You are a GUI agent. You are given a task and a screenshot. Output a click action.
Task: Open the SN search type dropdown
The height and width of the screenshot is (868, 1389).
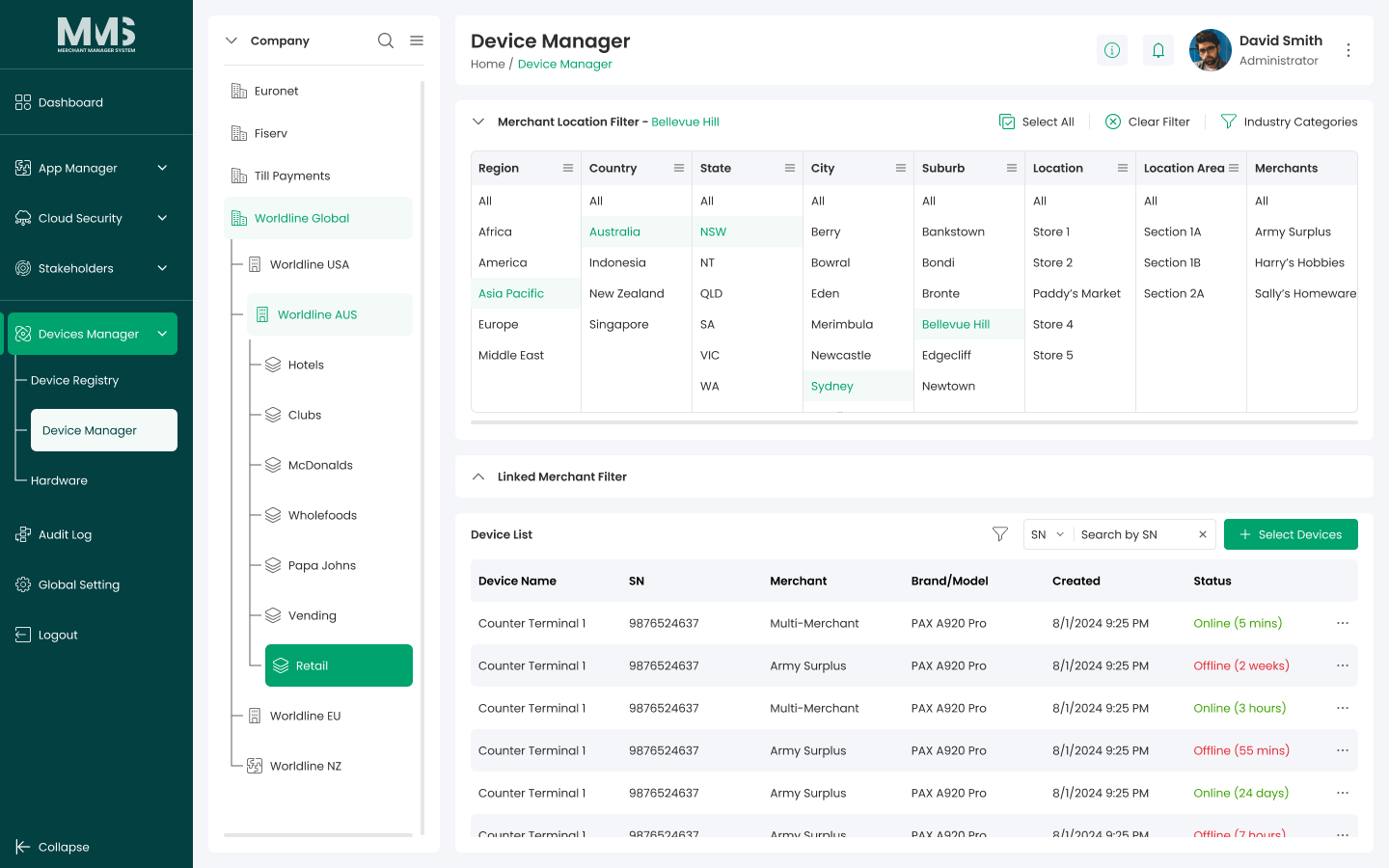pyautogui.click(x=1048, y=534)
